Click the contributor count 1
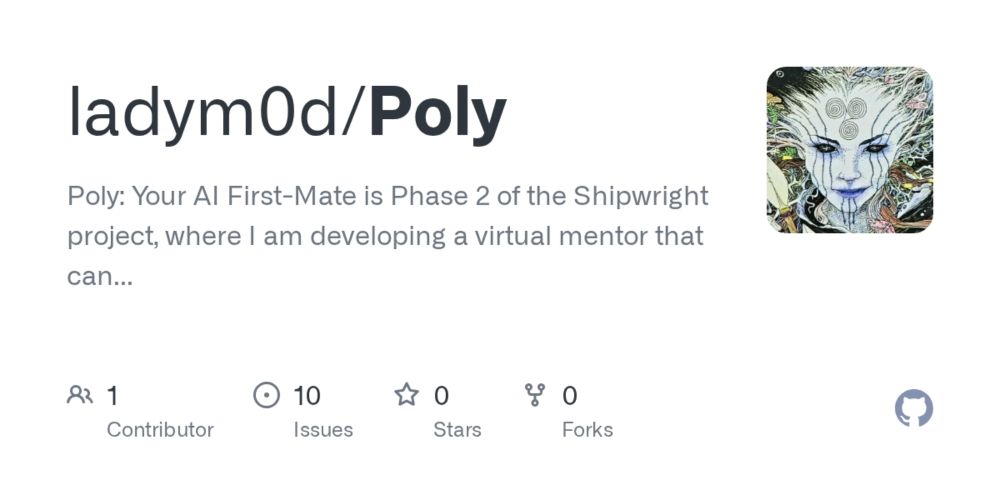 112,396
